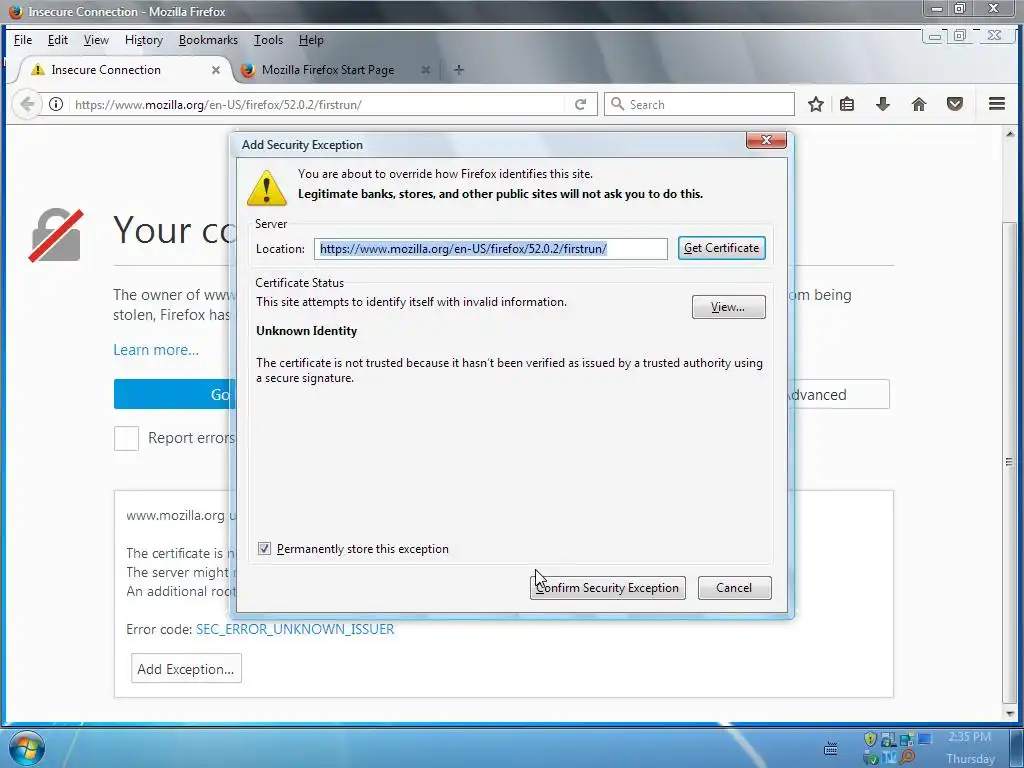Screen dimensions: 1024x768
Task: Click Add Exception... button on page
Action: (x=186, y=669)
